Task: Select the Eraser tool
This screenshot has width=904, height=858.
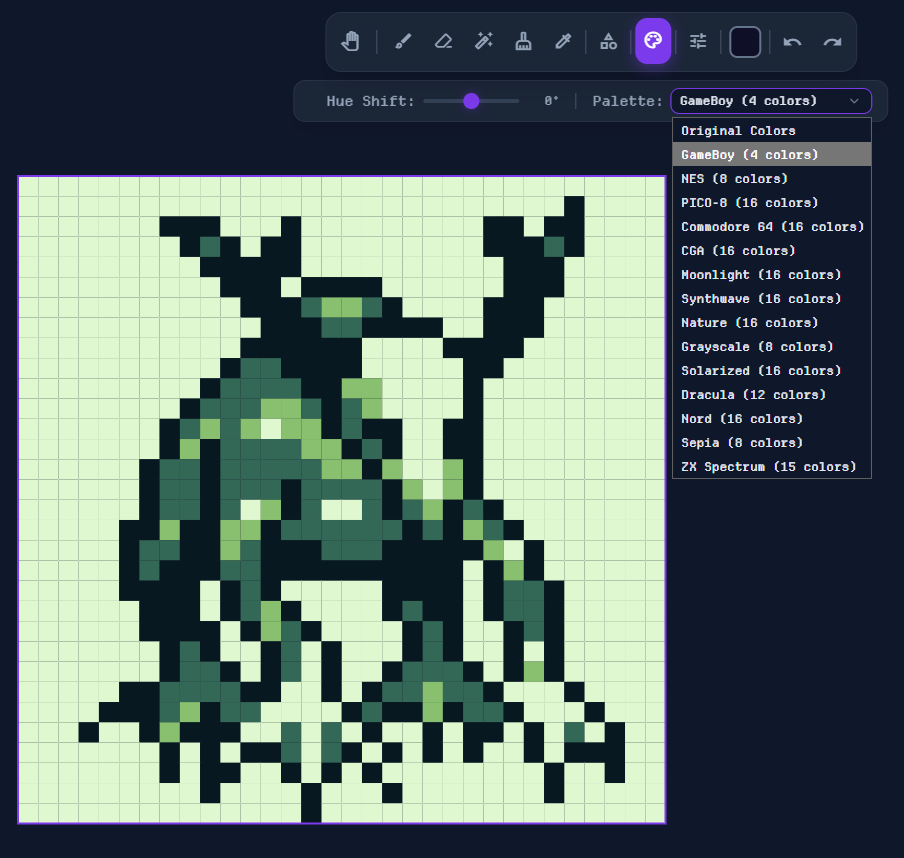Action: coord(443,42)
